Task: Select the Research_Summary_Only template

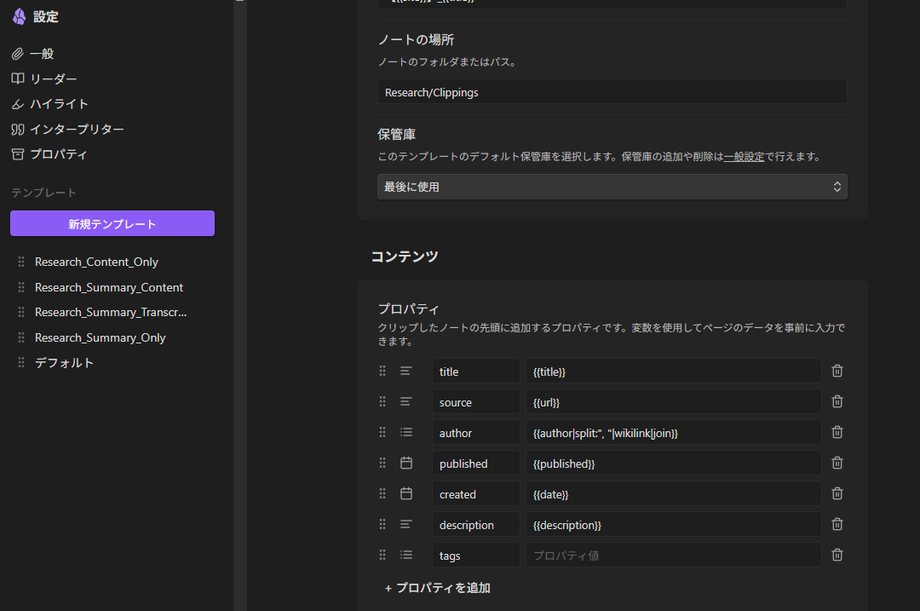Action: (100, 338)
